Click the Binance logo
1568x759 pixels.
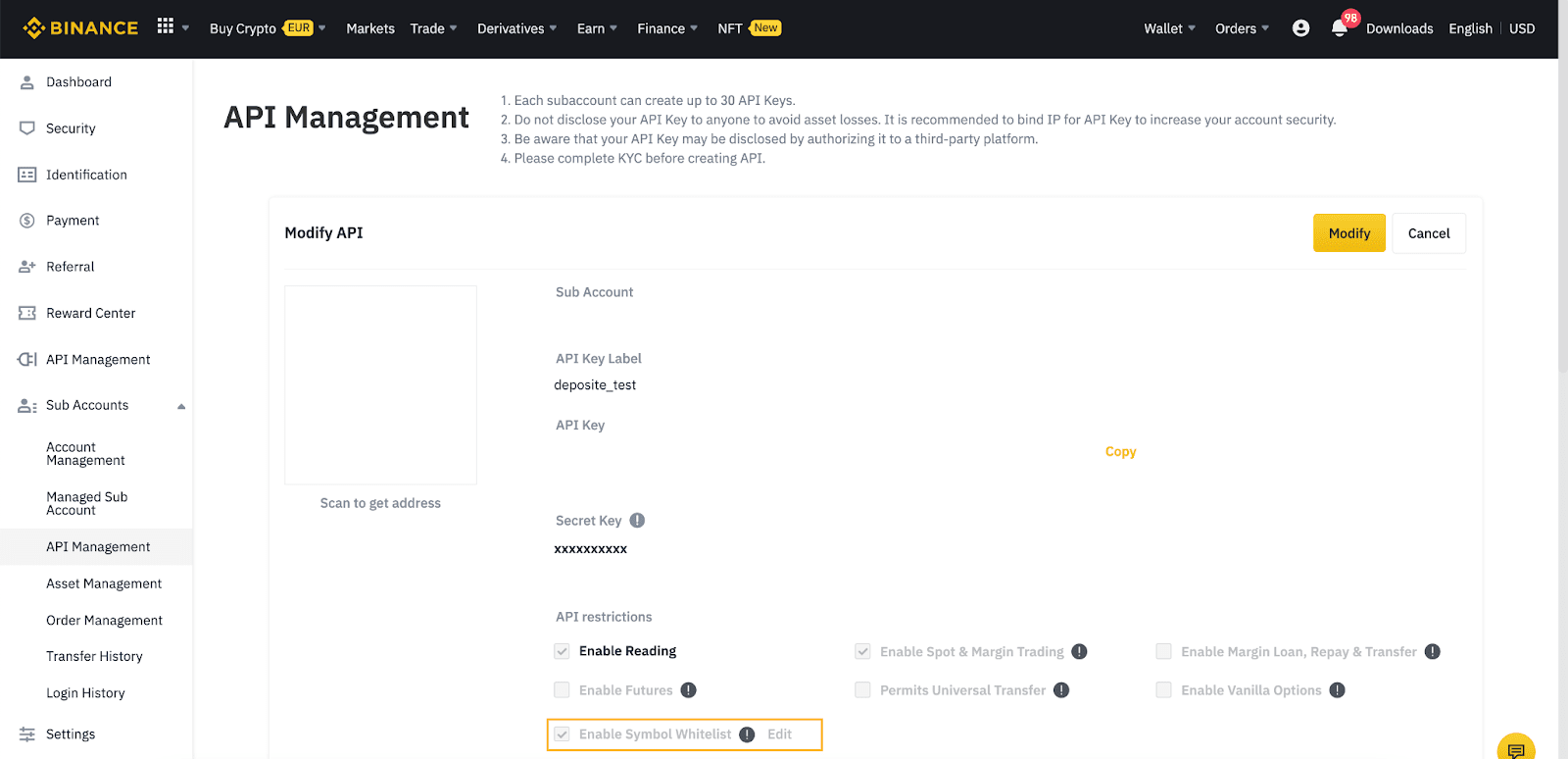click(80, 28)
